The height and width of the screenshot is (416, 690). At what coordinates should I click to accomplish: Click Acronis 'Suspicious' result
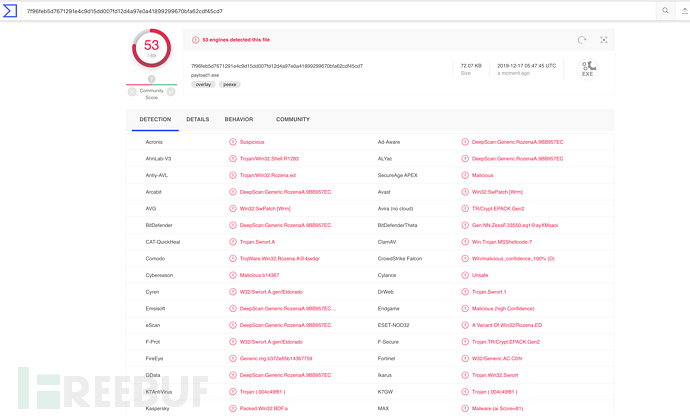click(x=252, y=142)
